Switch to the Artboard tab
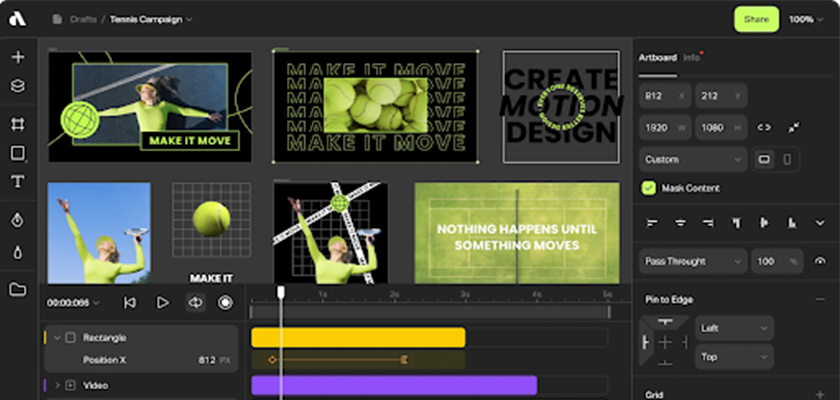The height and width of the screenshot is (400, 840). [657, 57]
